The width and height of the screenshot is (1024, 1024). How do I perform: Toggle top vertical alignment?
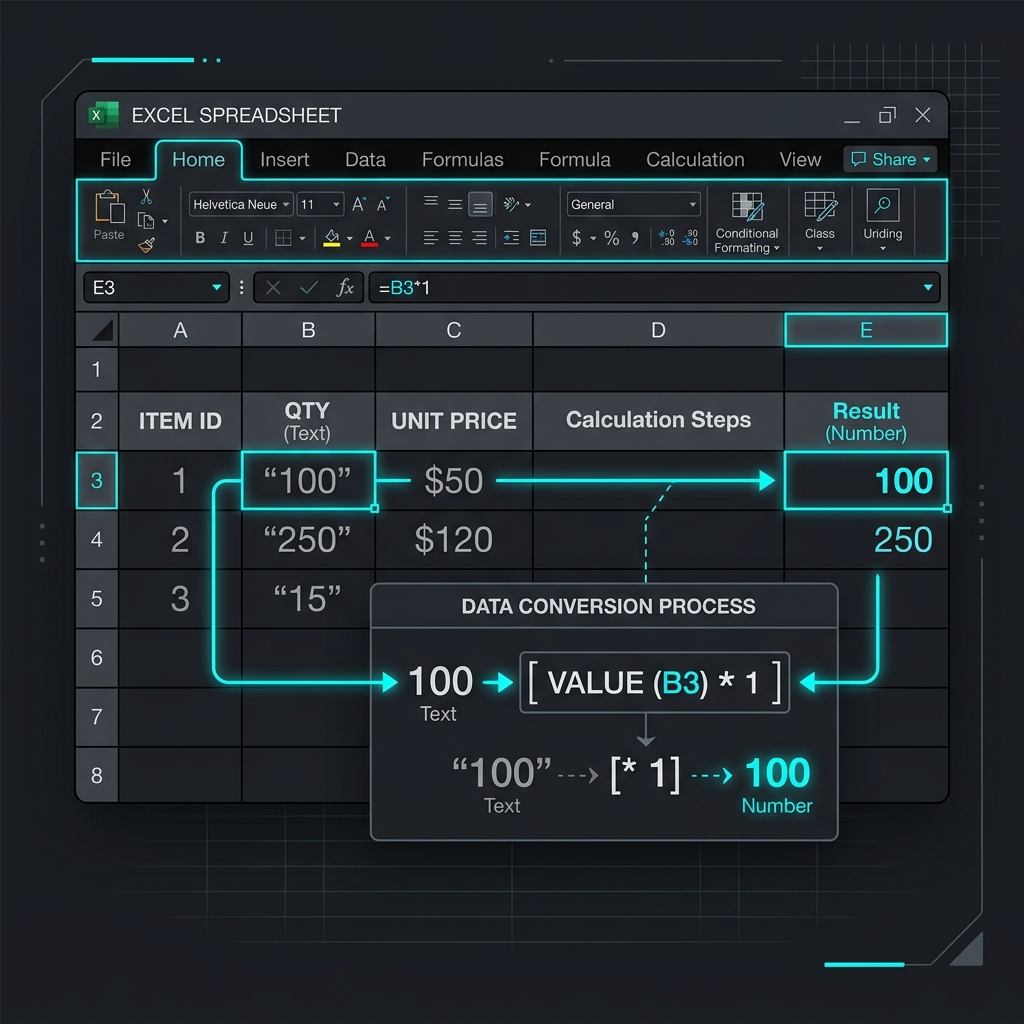430,202
